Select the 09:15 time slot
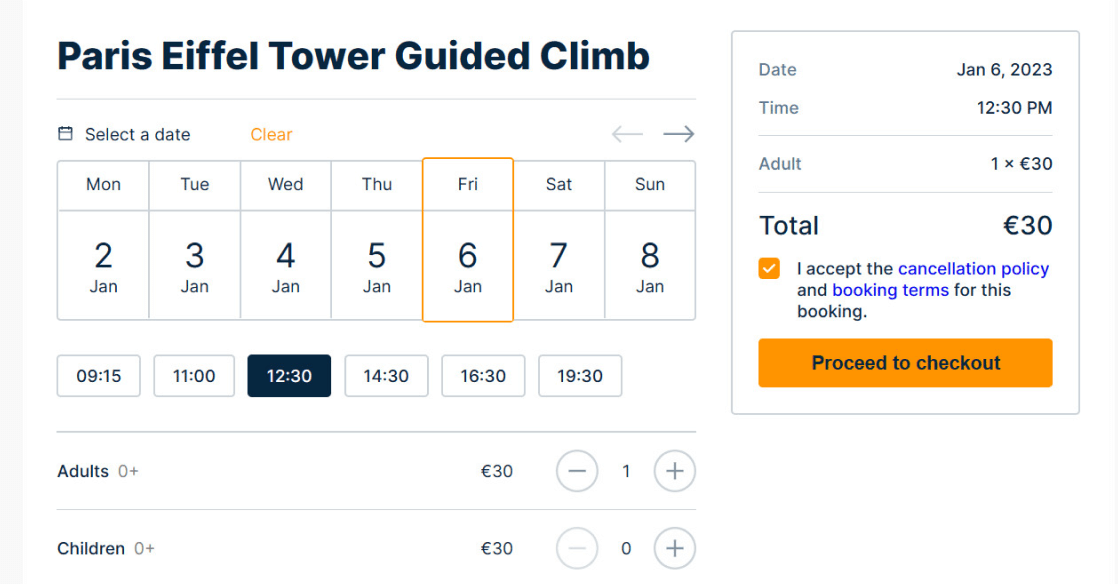Viewport: 1118px width, 584px height. [98, 376]
